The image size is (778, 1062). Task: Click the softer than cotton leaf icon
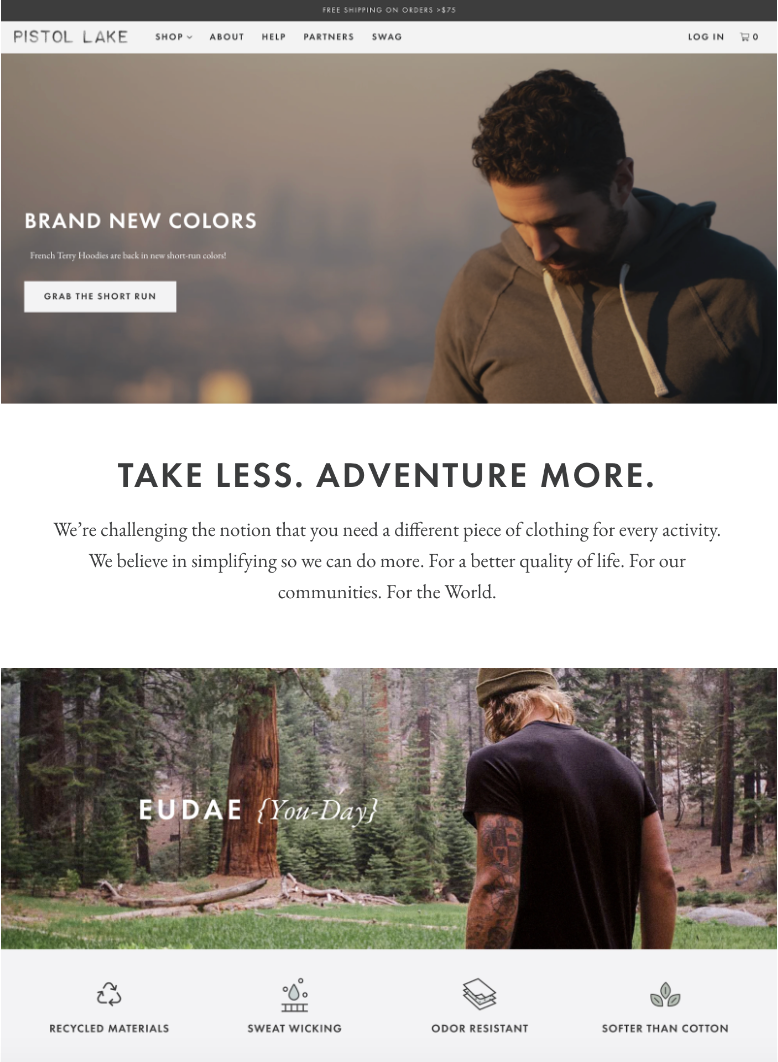pyautogui.click(x=665, y=994)
